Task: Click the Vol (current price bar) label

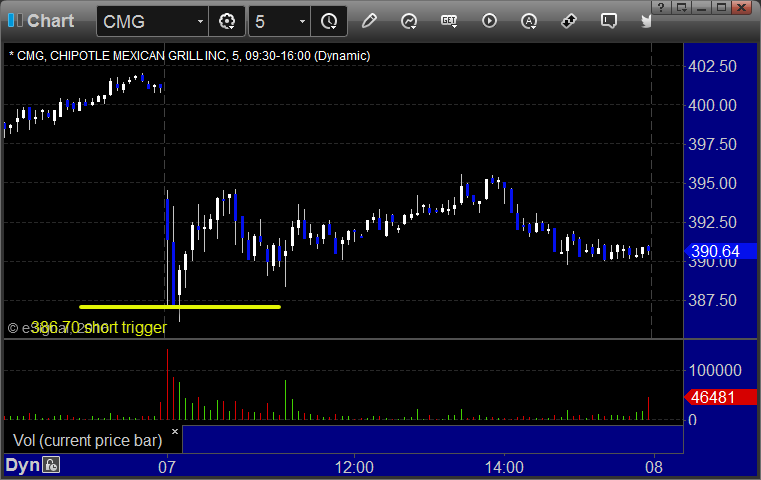Action: [x=87, y=440]
